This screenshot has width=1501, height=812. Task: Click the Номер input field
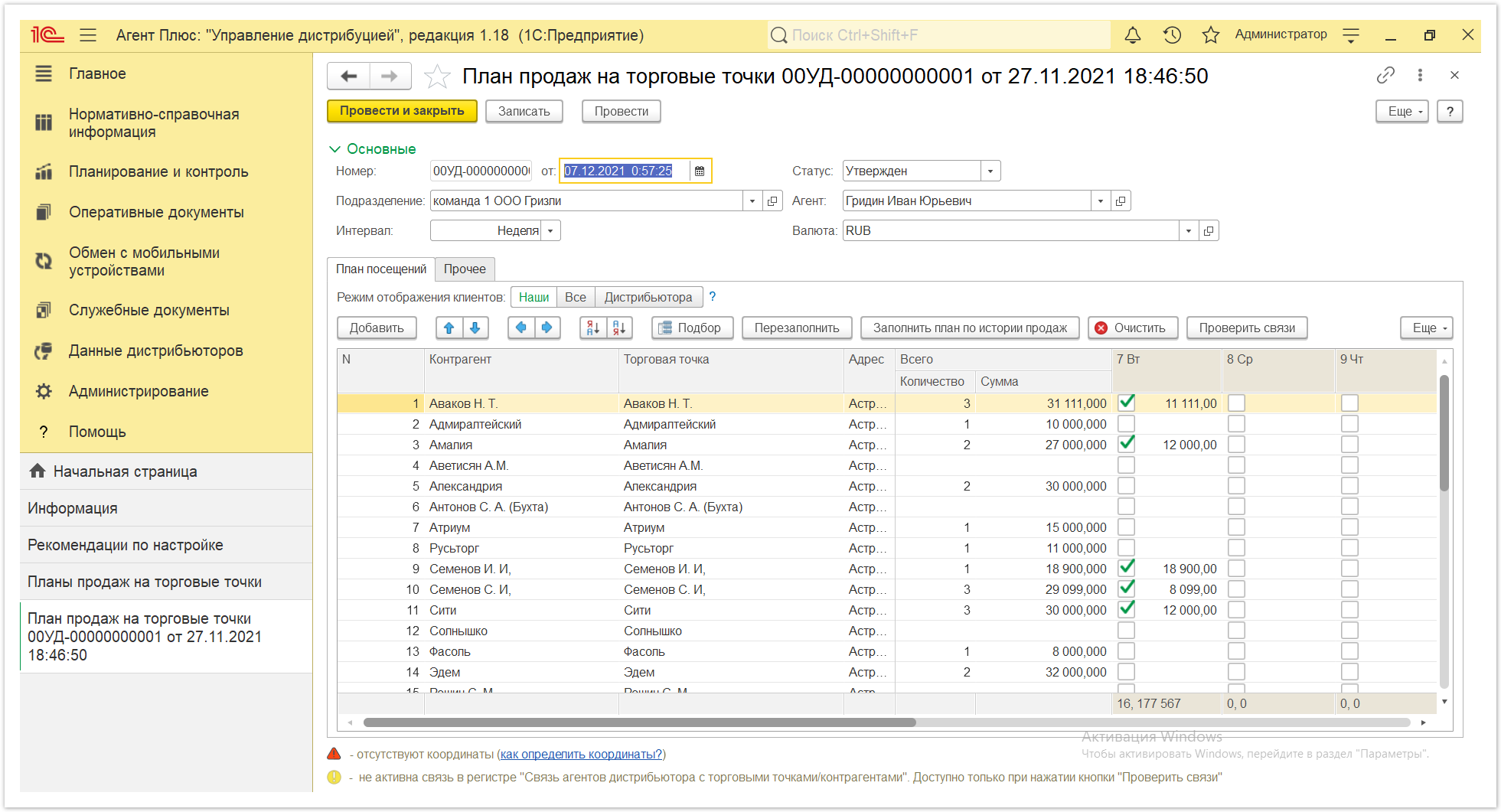click(x=481, y=171)
